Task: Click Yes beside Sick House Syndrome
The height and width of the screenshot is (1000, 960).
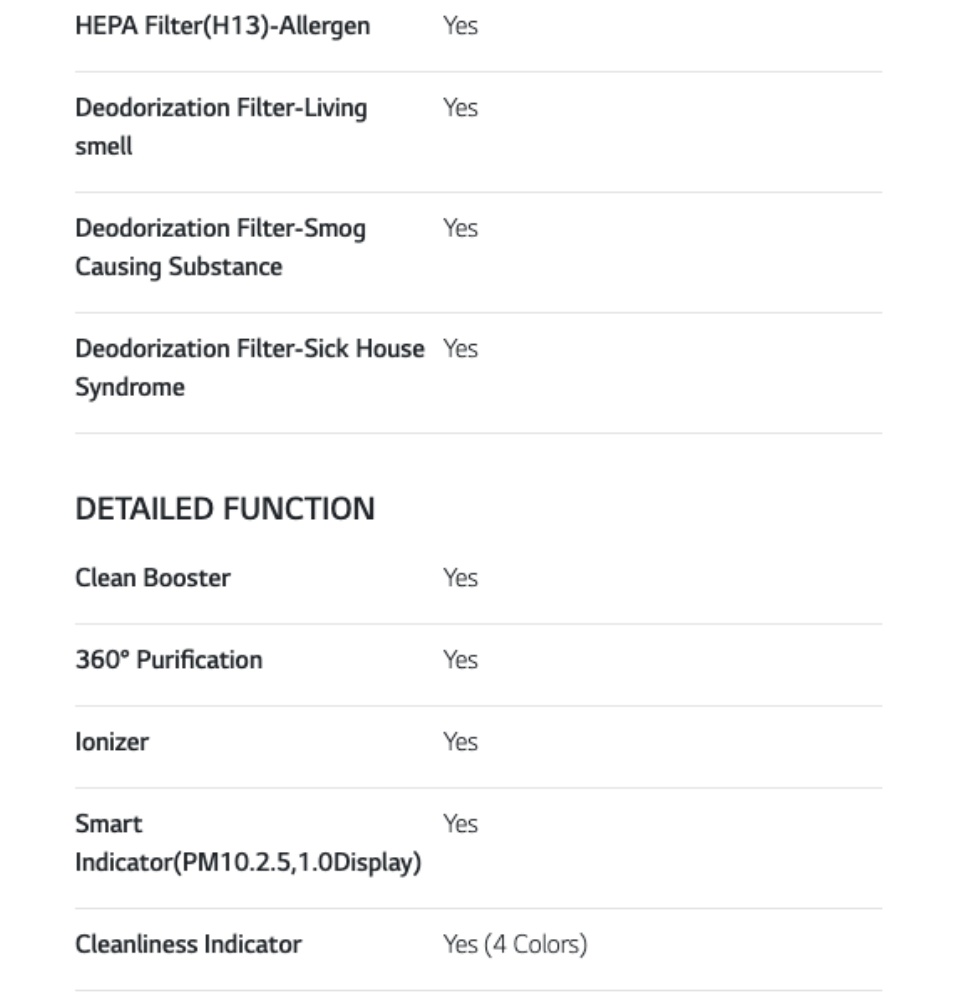Action: point(460,349)
